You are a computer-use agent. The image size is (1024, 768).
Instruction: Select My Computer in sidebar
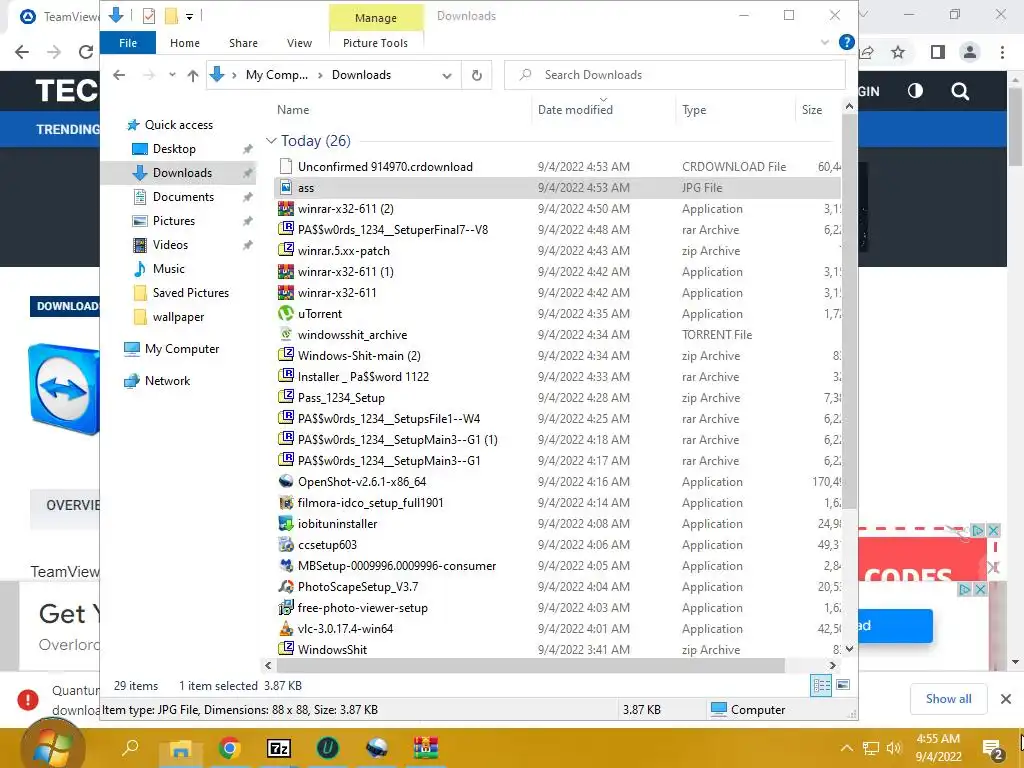[x=182, y=349]
